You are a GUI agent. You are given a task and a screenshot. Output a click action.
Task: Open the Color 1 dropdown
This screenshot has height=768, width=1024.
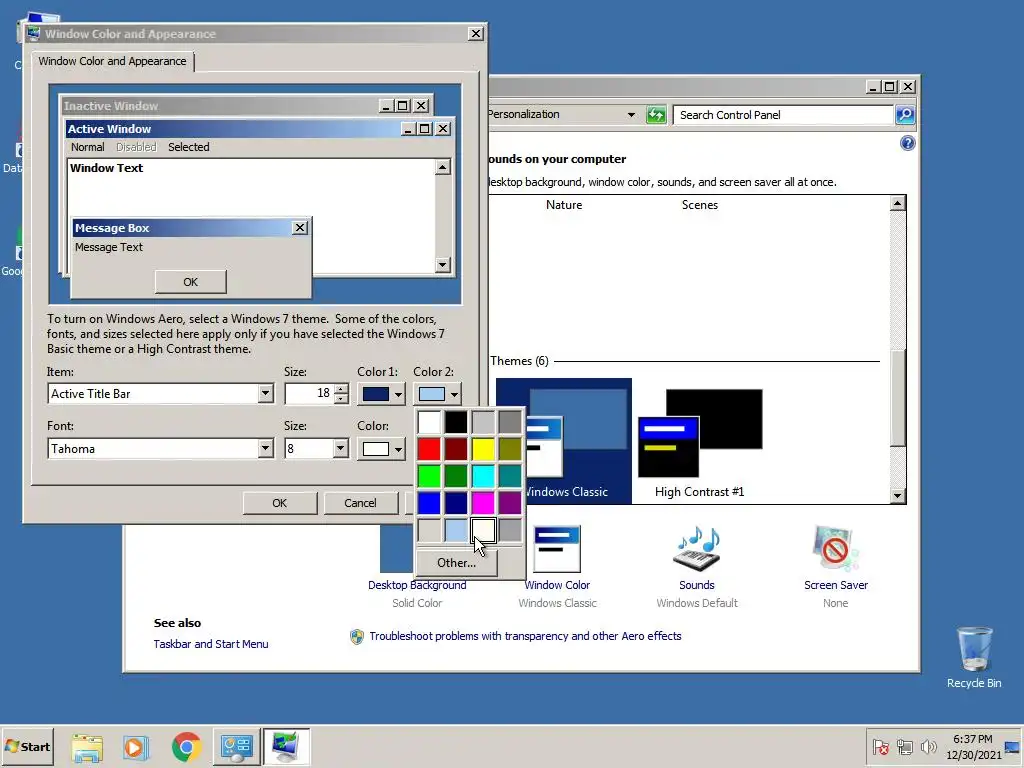pos(381,394)
